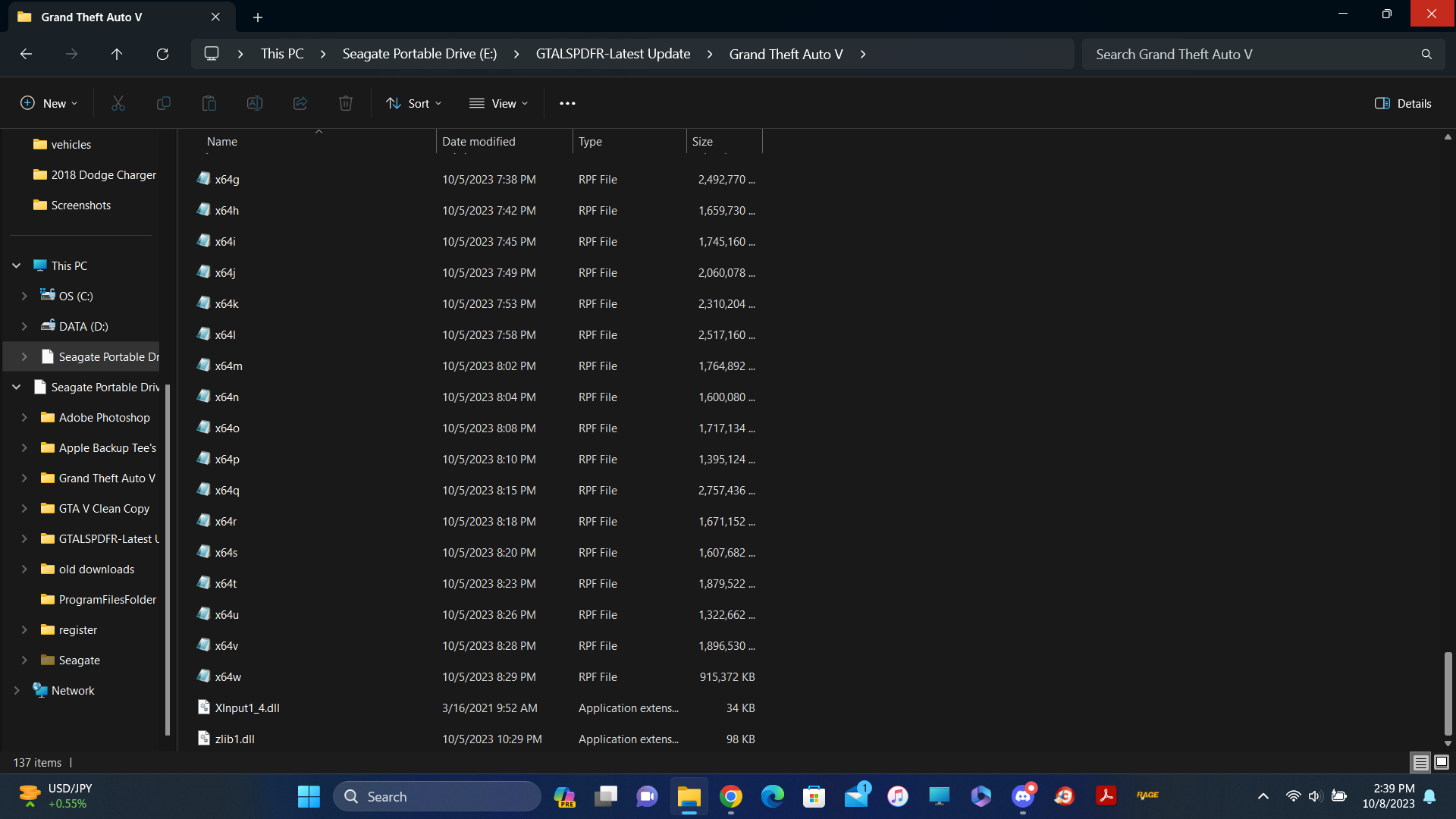The height and width of the screenshot is (819, 1456).
Task: Open Discord from the taskbar
Action: pos(1022,796)
